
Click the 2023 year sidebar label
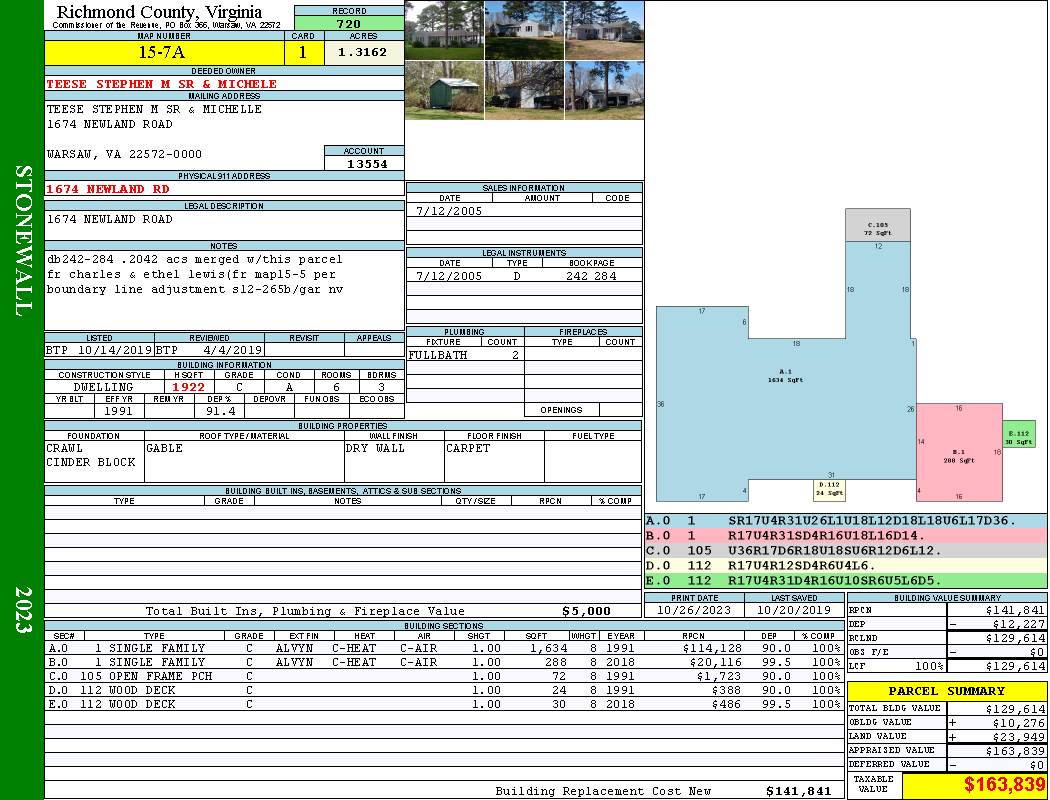click(x=22, y=609)
